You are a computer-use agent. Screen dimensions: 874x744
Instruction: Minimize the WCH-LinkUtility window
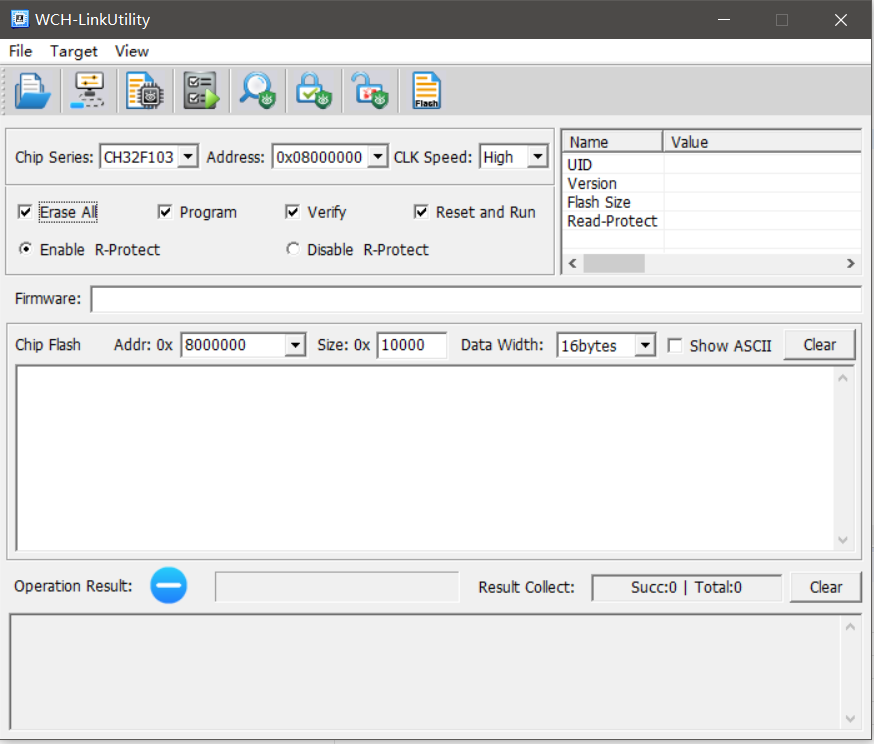pos(724,20)
